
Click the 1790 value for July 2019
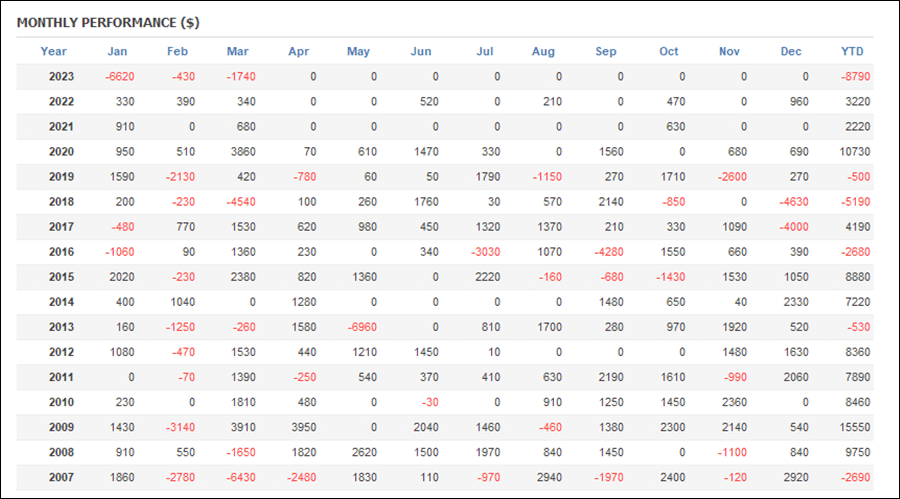(x=488, y=177)
